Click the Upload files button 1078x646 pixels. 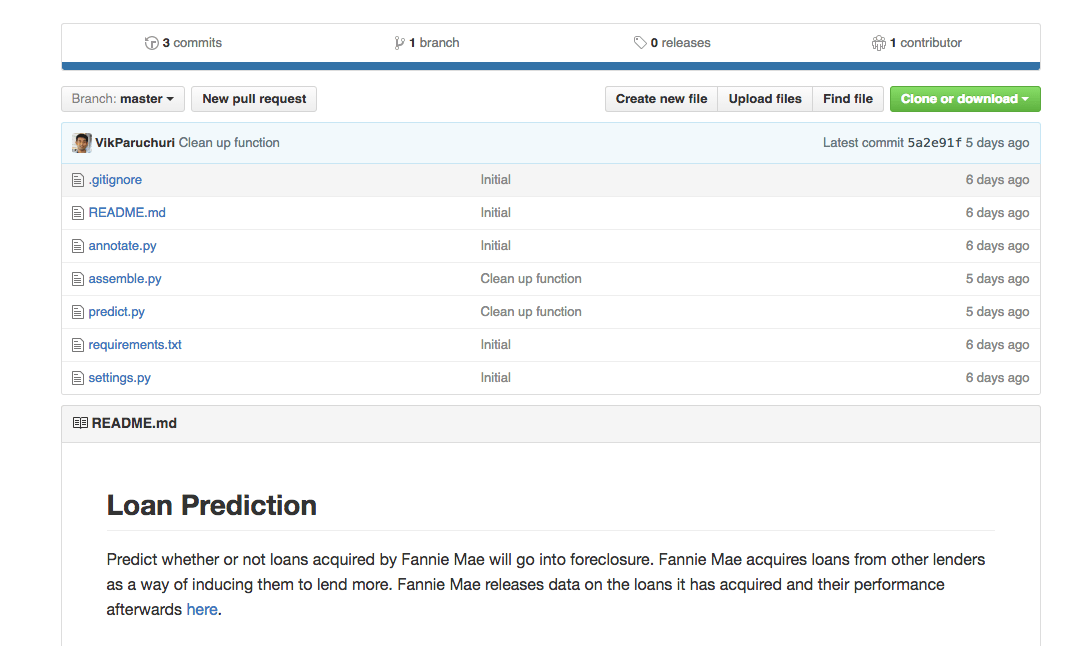765,99
